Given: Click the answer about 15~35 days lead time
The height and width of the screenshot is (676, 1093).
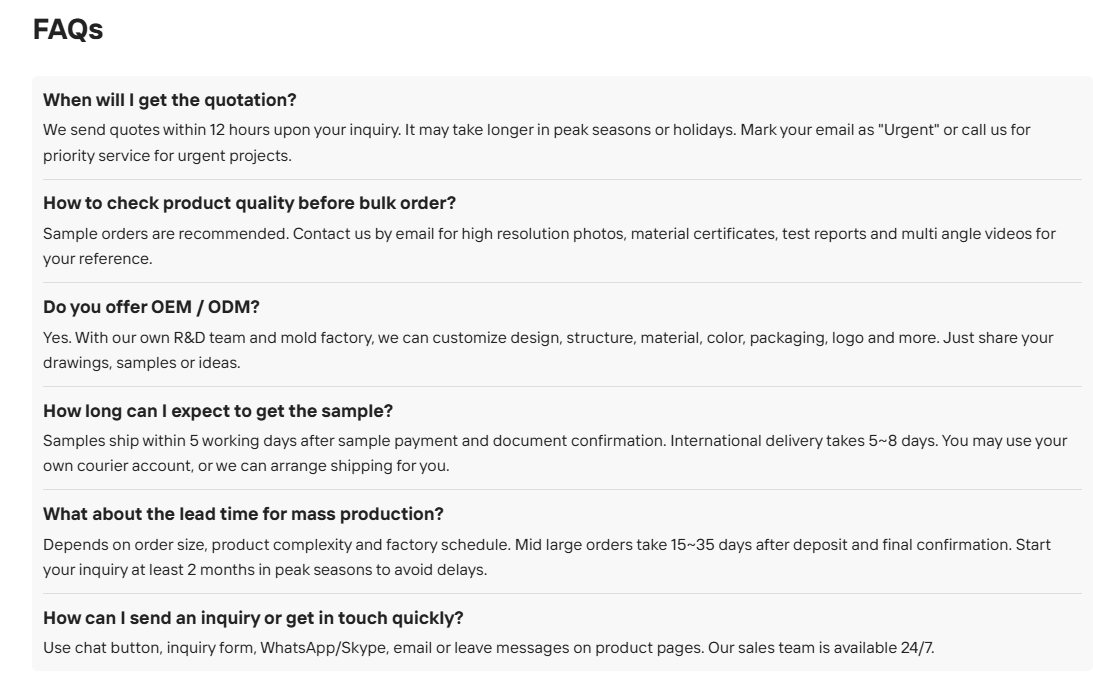Looking at the screenshot, I should [546, 557].
